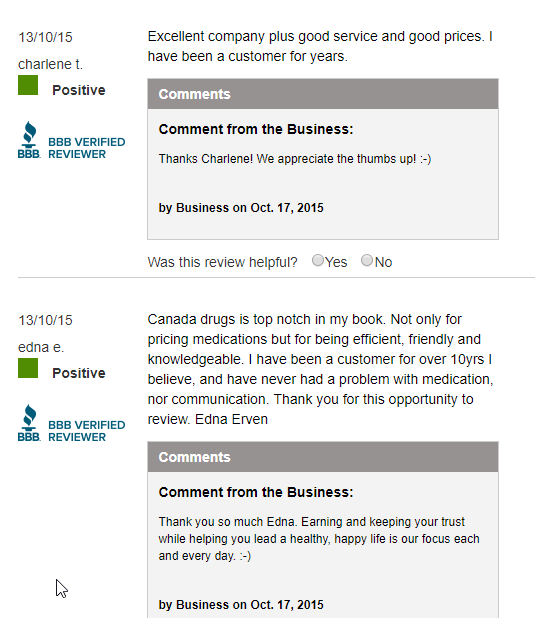
Task: Click 'Comment from the Business' heading in first review
Action: 256,129
